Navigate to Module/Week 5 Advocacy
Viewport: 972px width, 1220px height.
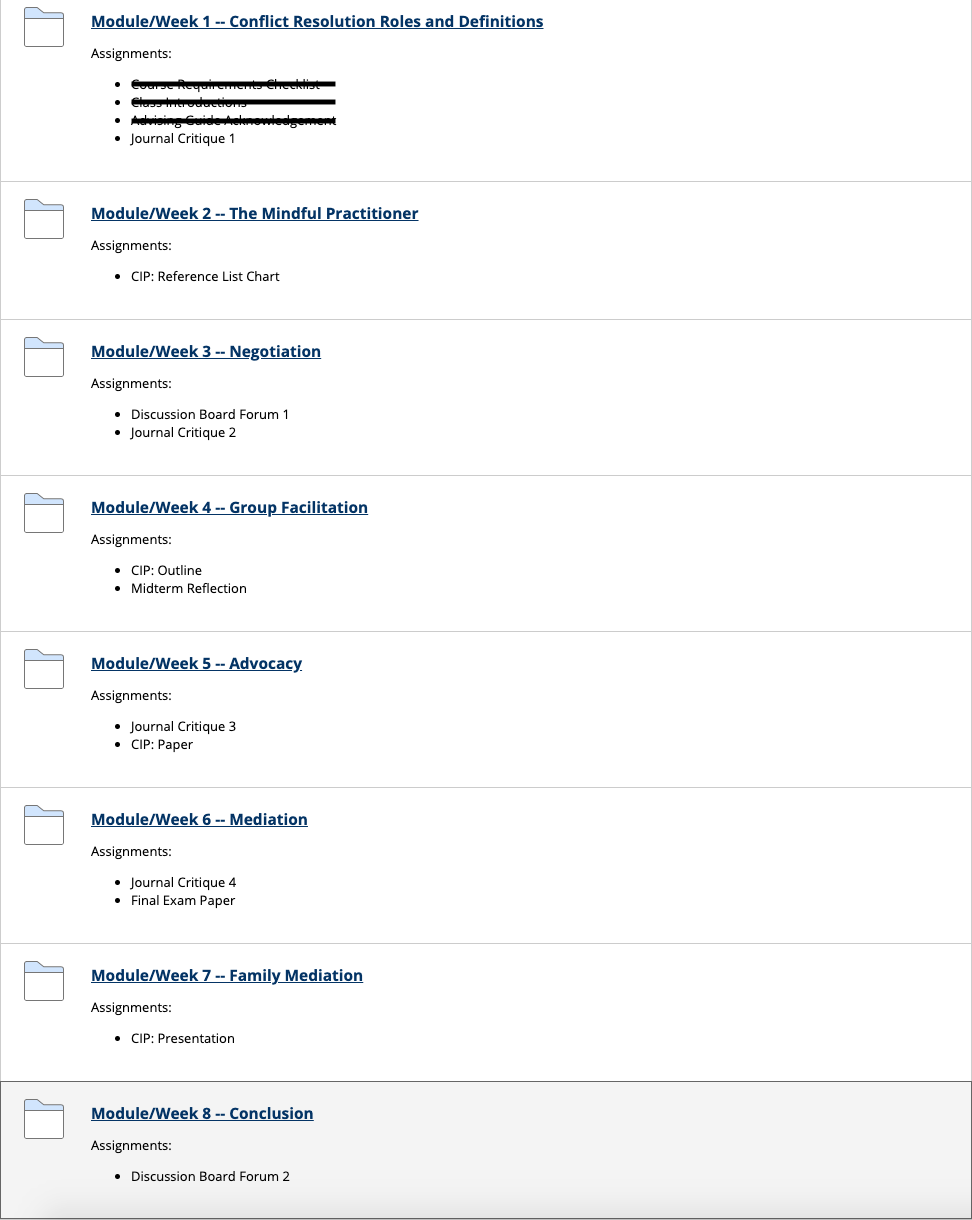pos(196,664)
